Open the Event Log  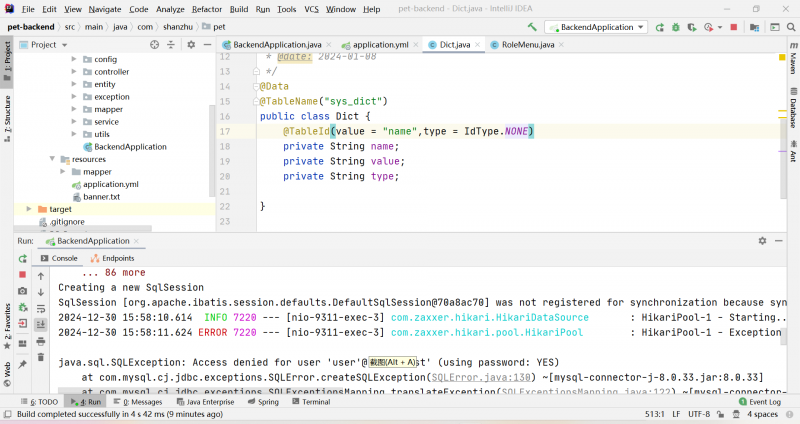tap(760, 402)
